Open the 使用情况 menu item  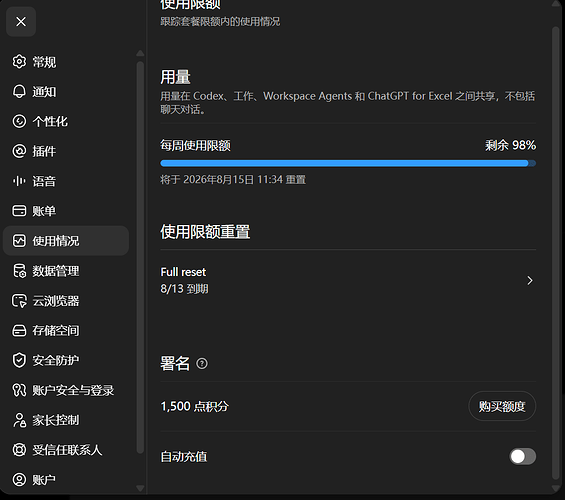click(66, 241)
